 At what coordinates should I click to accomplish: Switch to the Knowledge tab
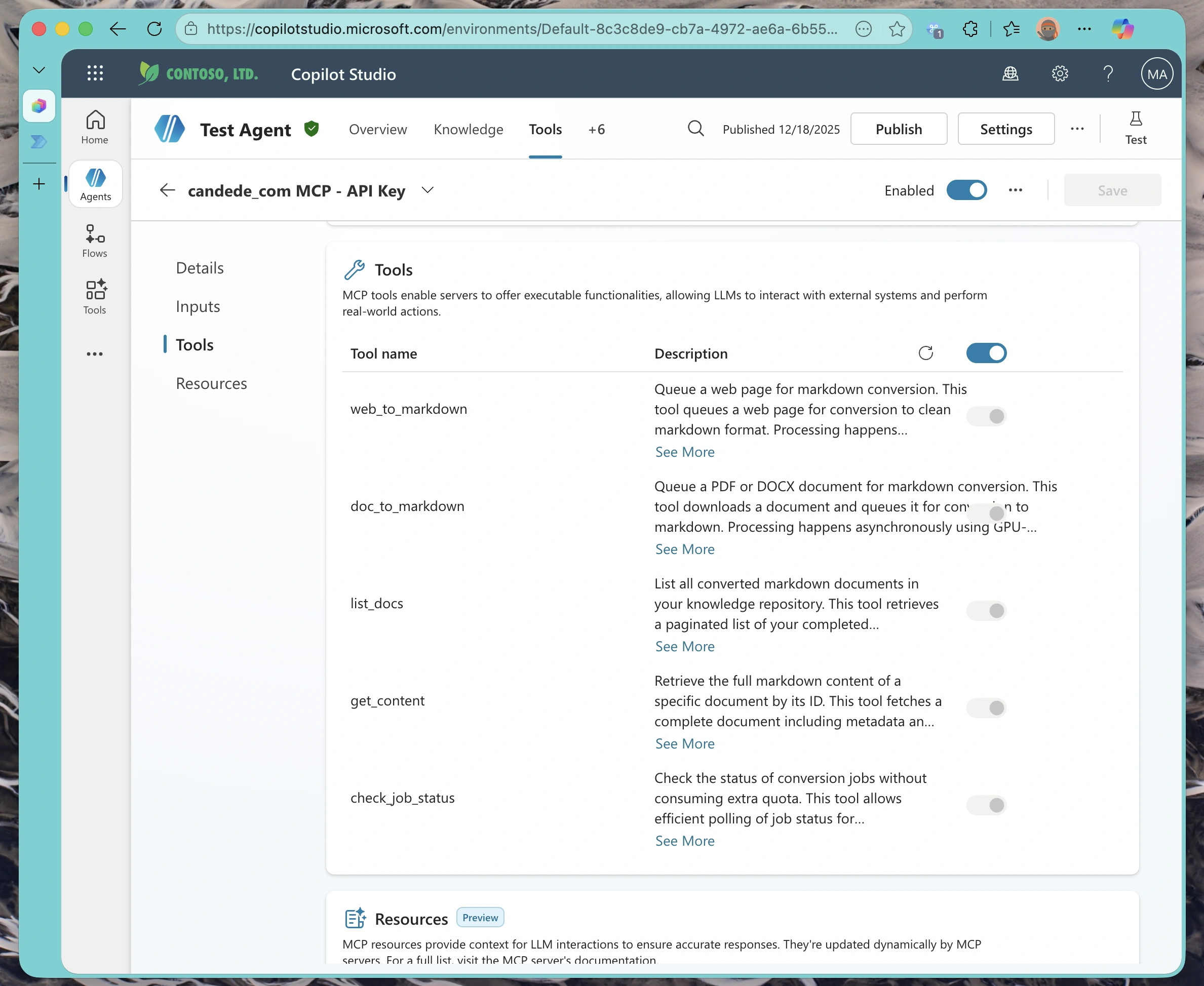[x=468, y=129]
